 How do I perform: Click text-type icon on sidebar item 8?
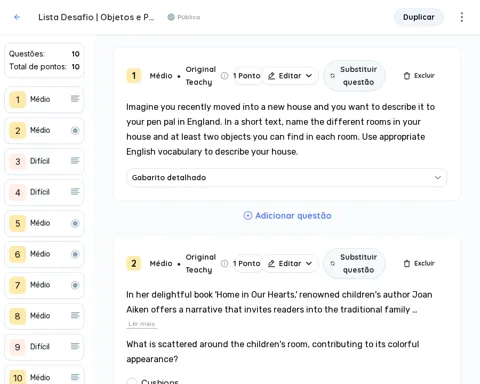(75, 315)
